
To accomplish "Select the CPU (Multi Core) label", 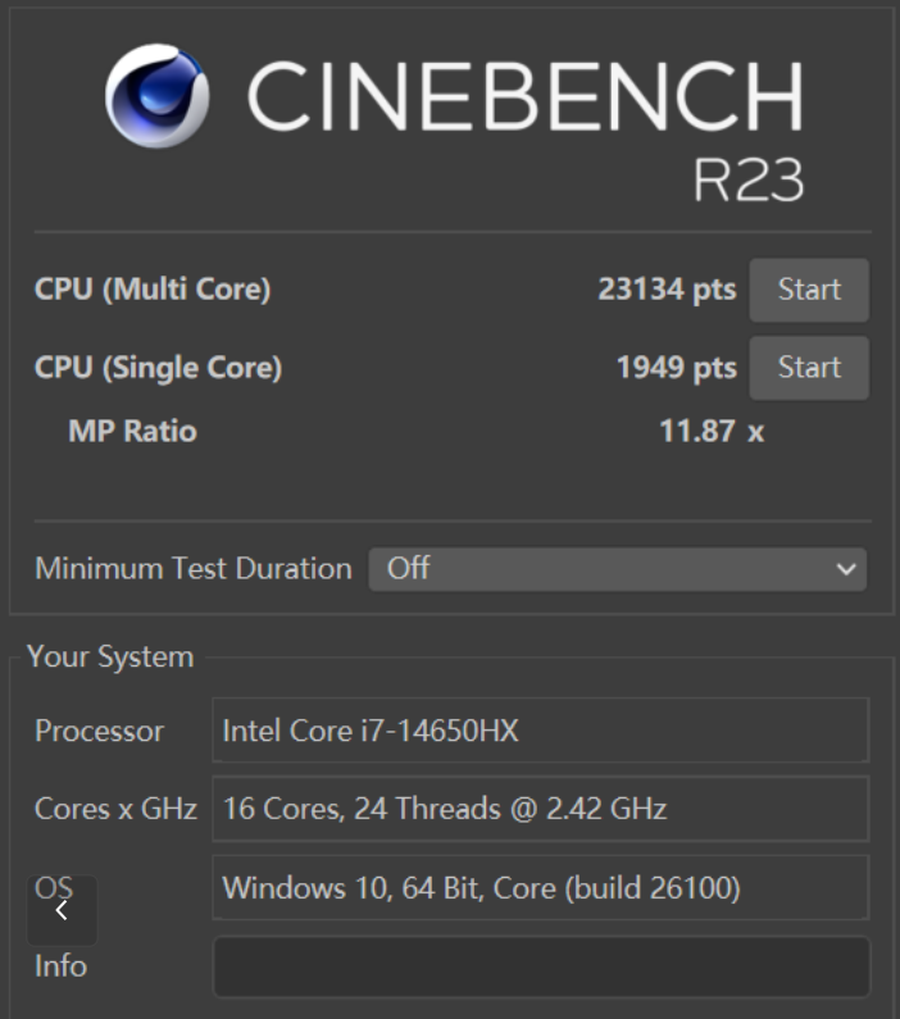I will coord(153,290).
